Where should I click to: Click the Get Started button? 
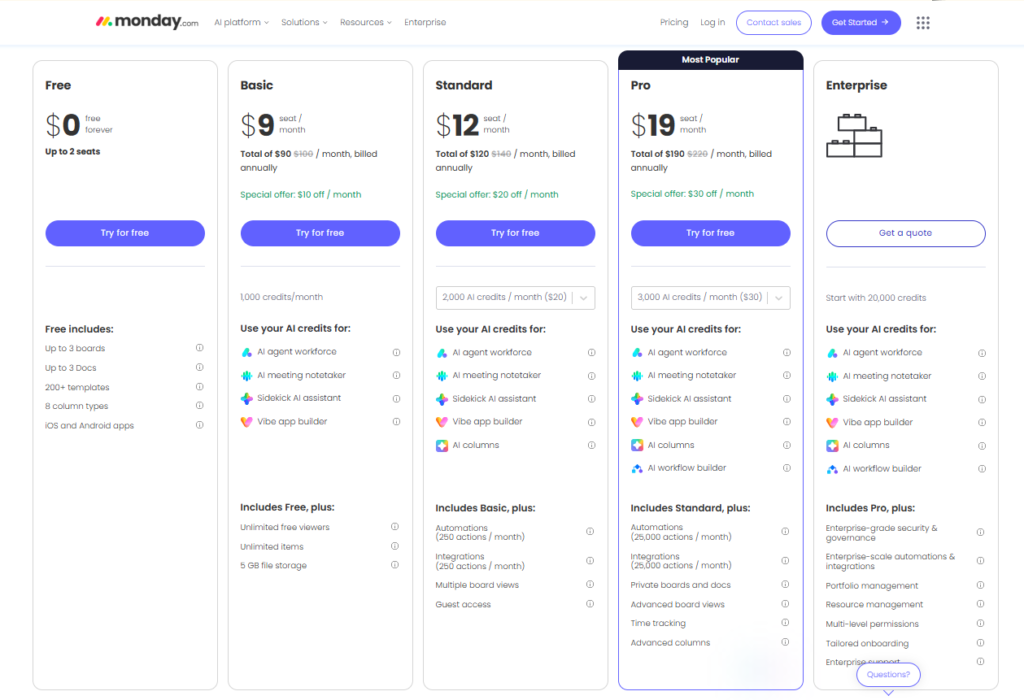pos(861,22)
